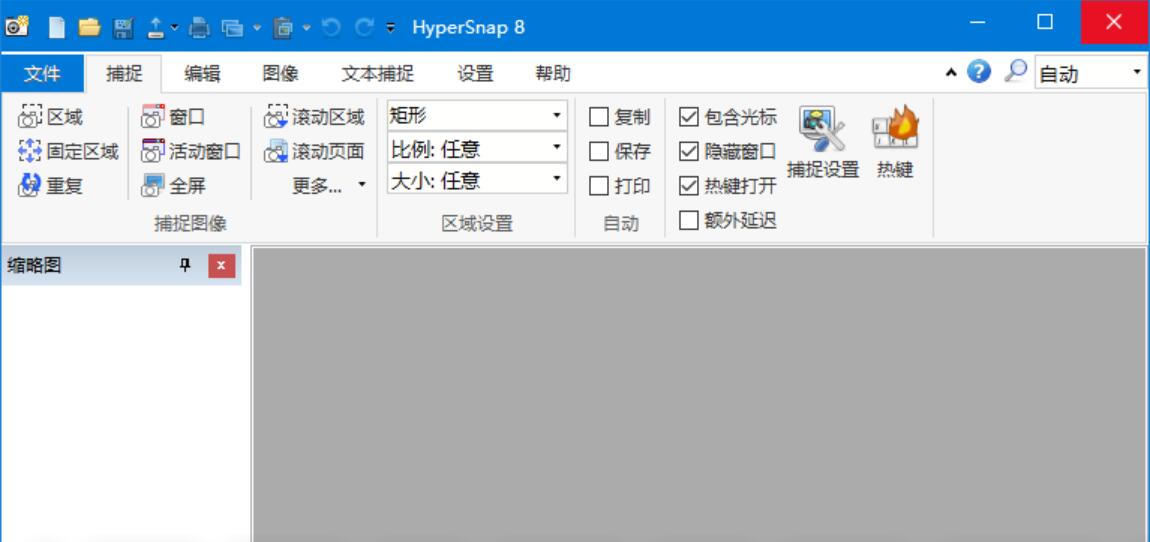Screen dimensions: 1150x542
Task: Close the 缩略图 thumbnail panel
Action: click(x=221, y=265)
